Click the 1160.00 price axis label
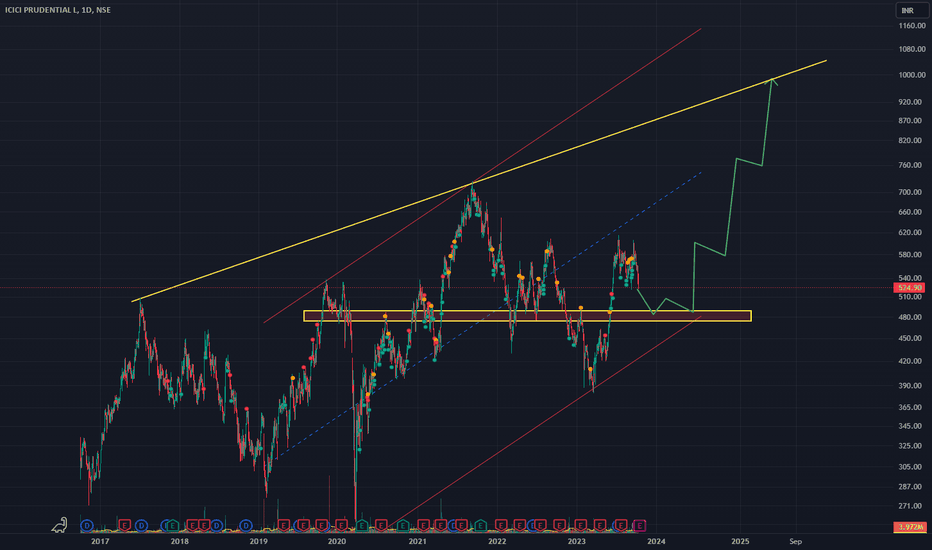This screenshot has height=550, width=932. coord(911,26)
